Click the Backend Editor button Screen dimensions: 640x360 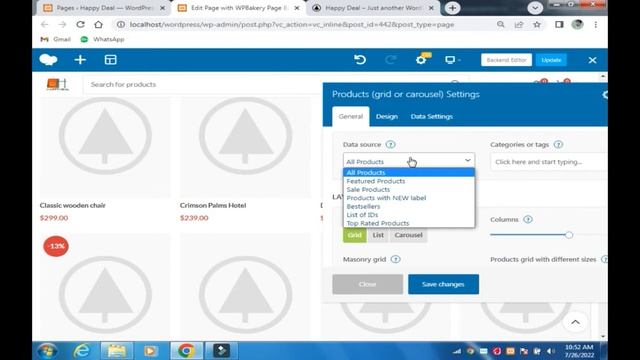(507, 60)
